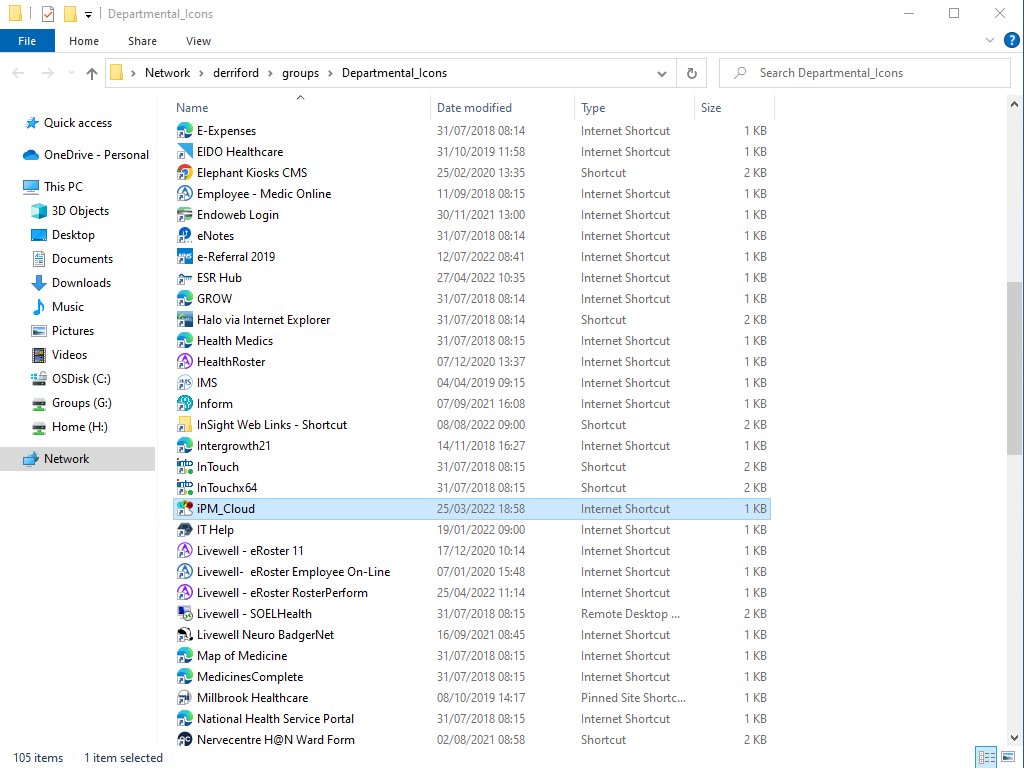Open the Home ribbon tab
Screen dimensions: 1024x768
[x=84, y=41]
